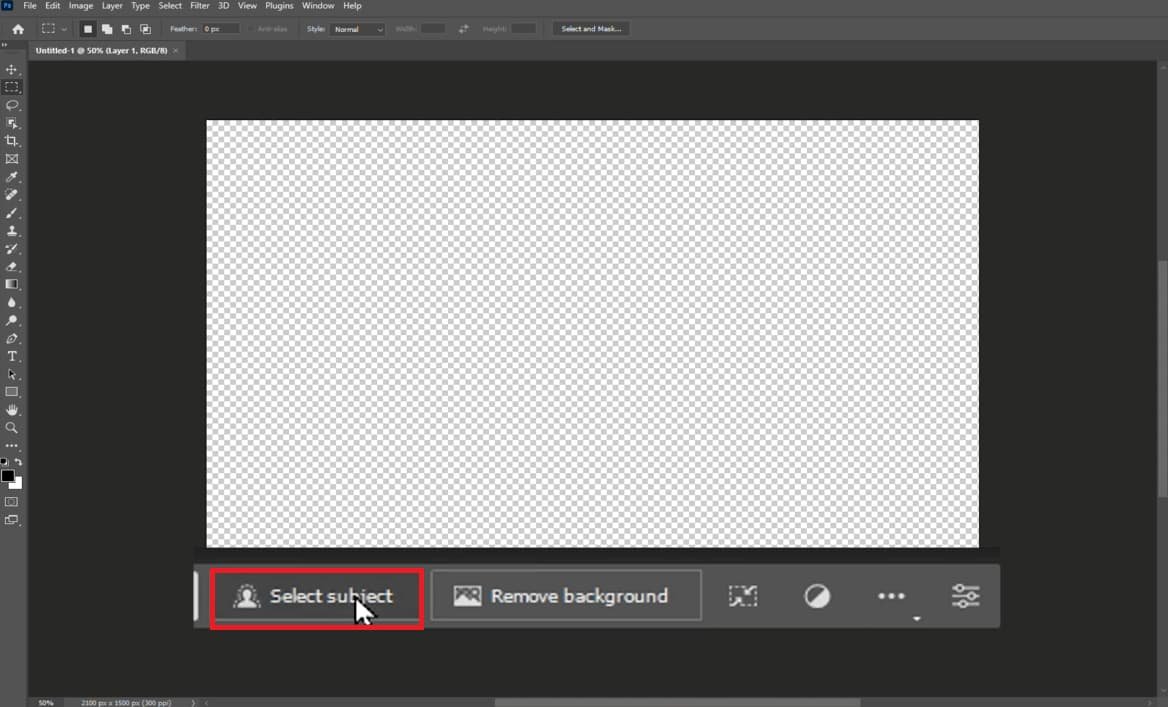Expand the three-dots more options menu
This screenshot has width=1168, height=707.
(x=891, y=596)
